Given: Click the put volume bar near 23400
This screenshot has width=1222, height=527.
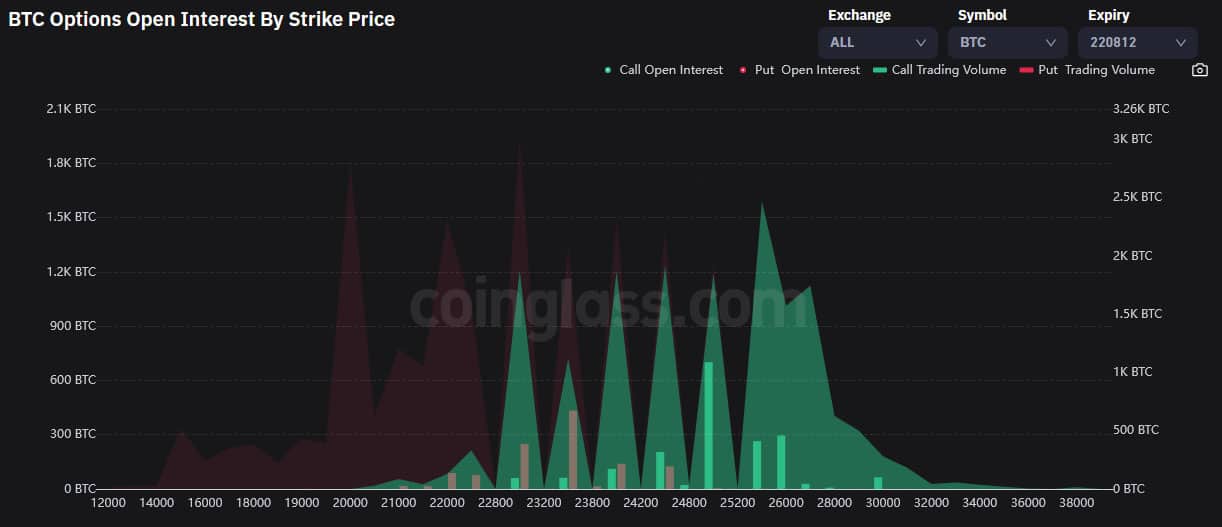Looking at the screenshot, I should (x=573, y=449).
